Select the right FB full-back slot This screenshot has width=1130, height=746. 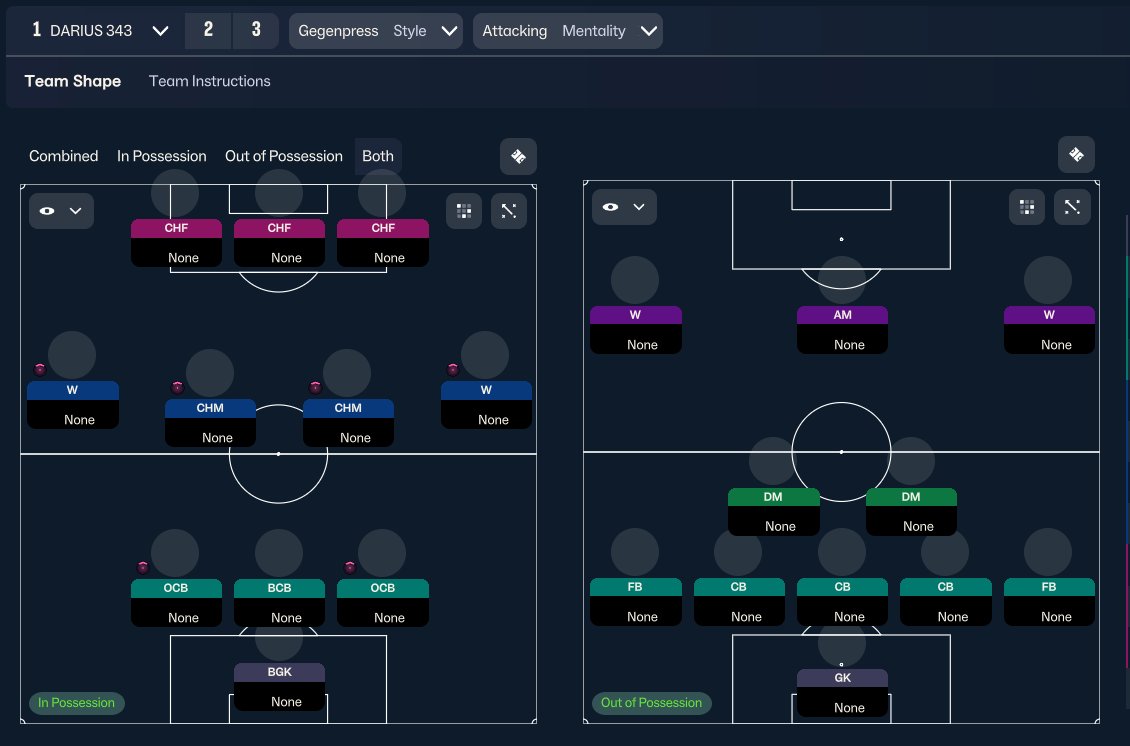[1049, 602]
